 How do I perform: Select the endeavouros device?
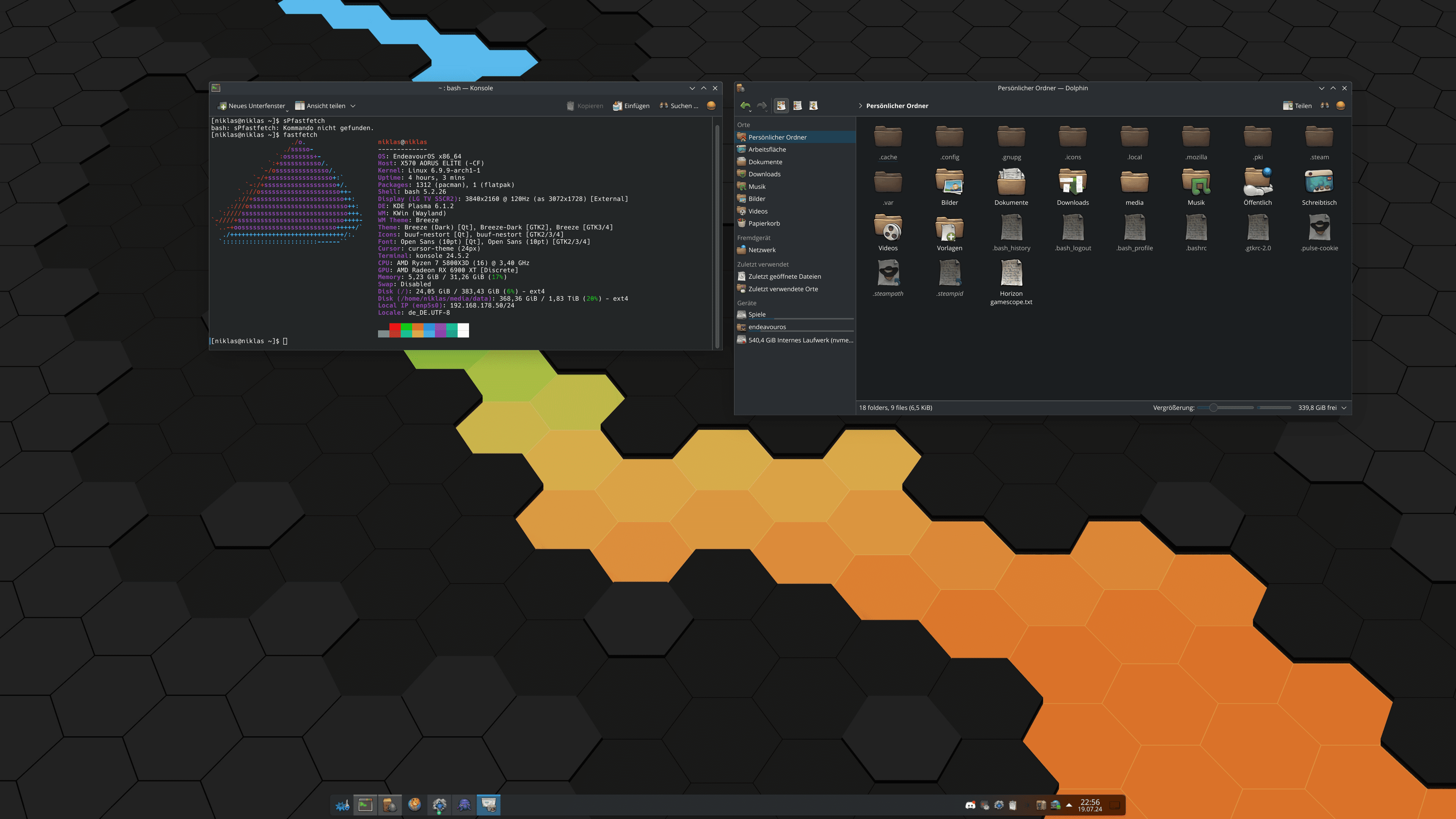[795, 327]
